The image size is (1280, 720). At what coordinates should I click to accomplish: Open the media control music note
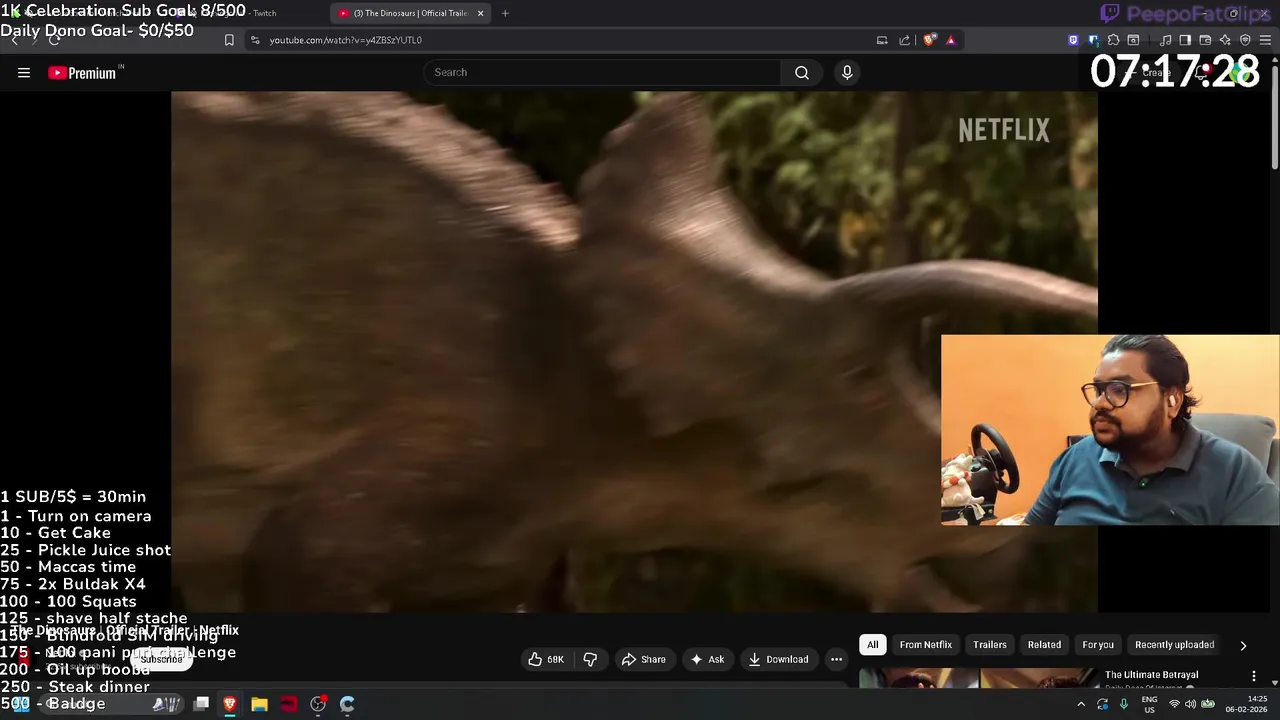1165,40
